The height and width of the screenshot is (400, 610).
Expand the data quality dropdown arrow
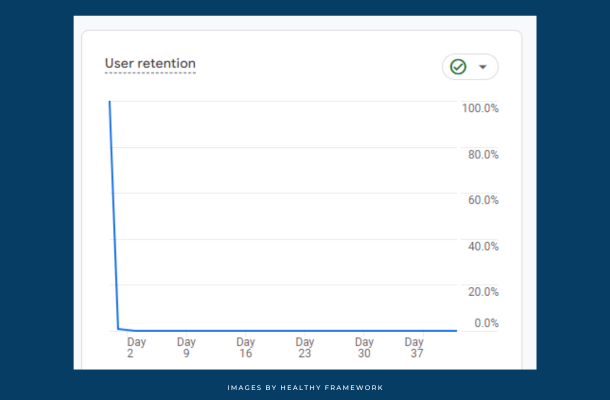pyautogui.click(x=483, y=67)
